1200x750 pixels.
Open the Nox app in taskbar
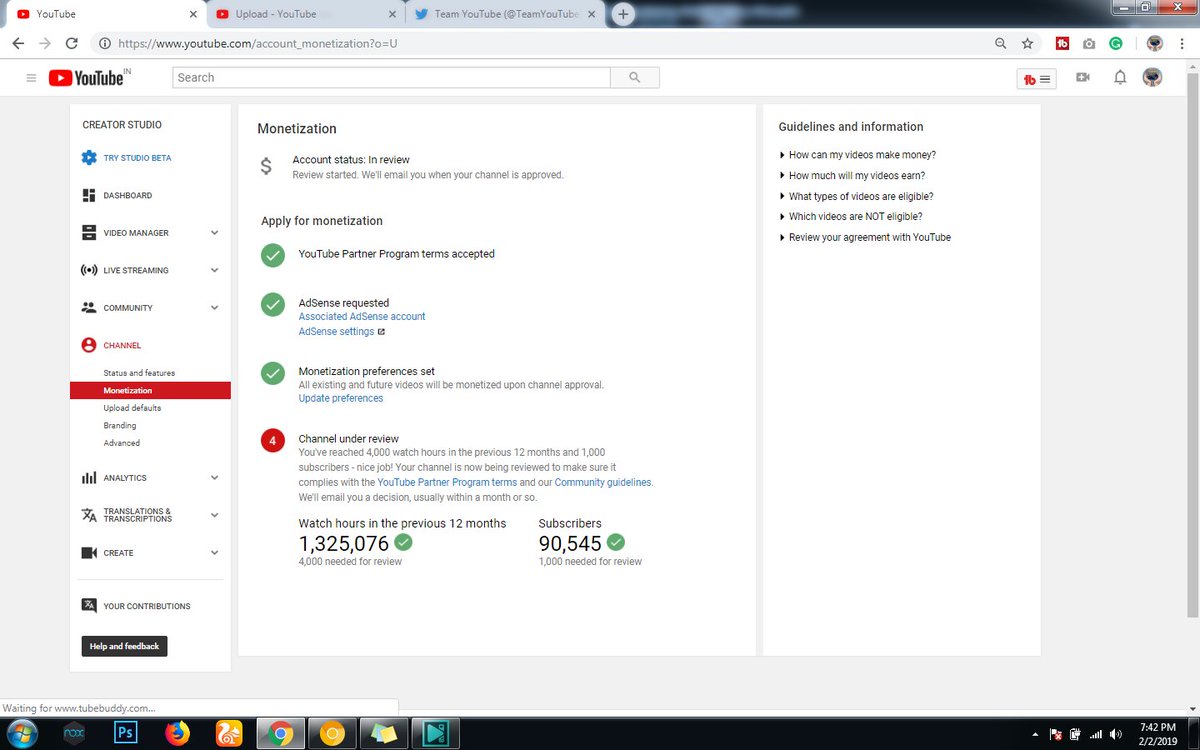[74, 733]
